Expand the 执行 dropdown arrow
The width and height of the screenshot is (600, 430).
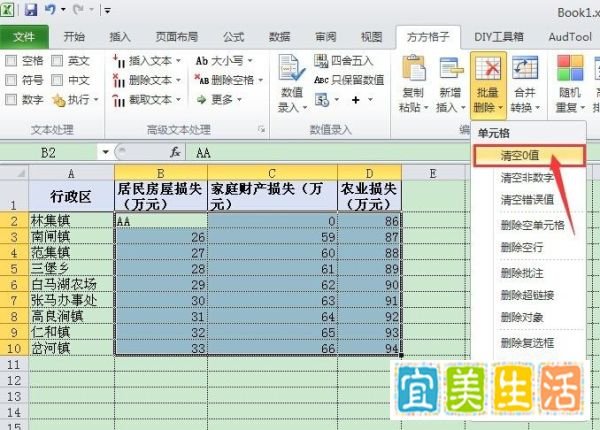coord(96,100)
